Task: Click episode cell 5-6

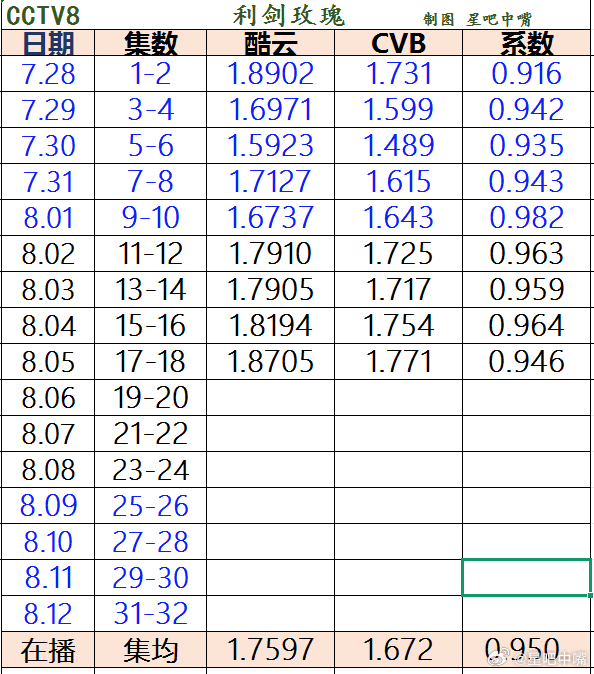Action: (x=150, y=145)
